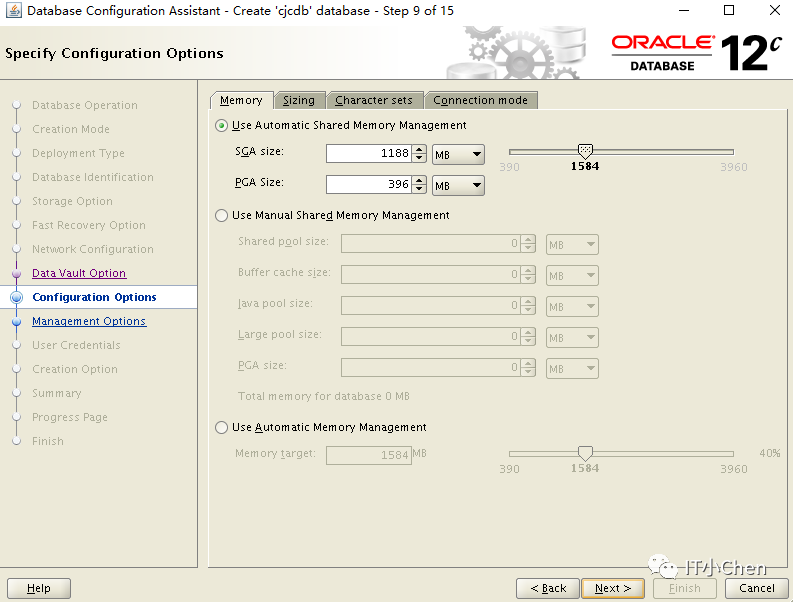
Task: Click the Shared pool size field
Action: (x=430, y=244)
